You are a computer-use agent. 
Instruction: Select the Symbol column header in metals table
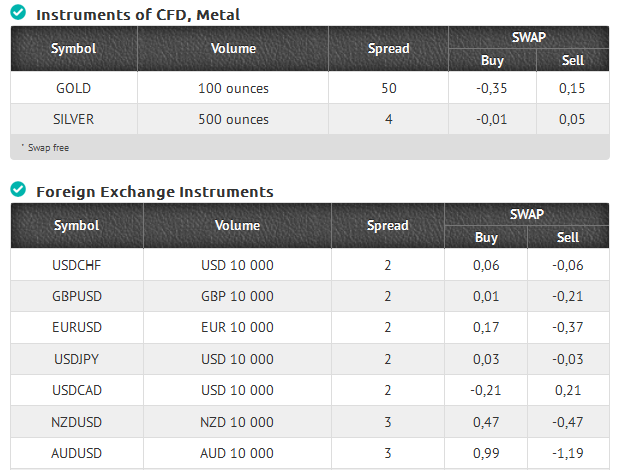coord(73,49)
